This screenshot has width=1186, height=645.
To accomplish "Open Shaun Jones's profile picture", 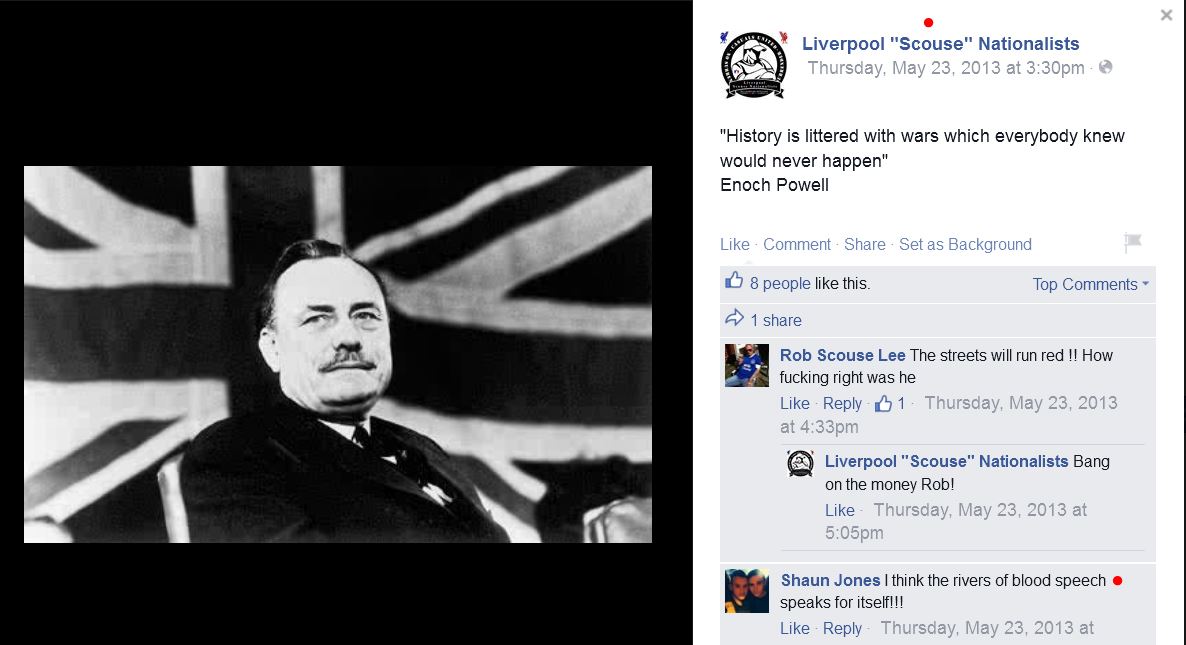I will click(747, 591).
